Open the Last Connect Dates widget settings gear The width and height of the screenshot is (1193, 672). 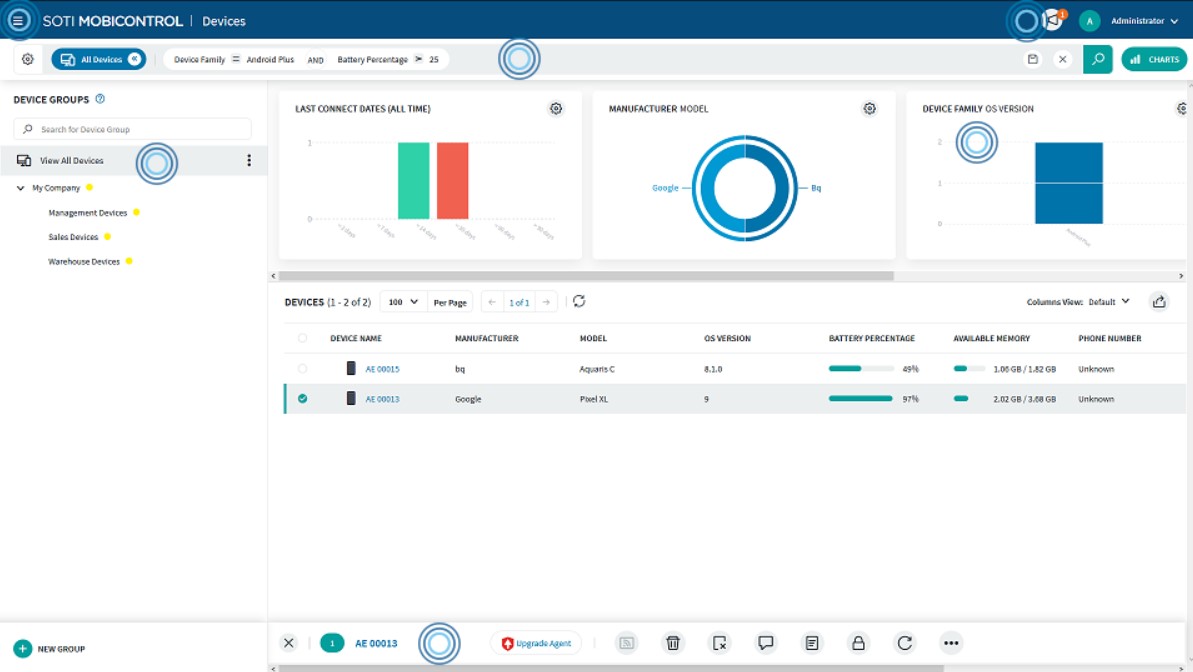[556, 108]
